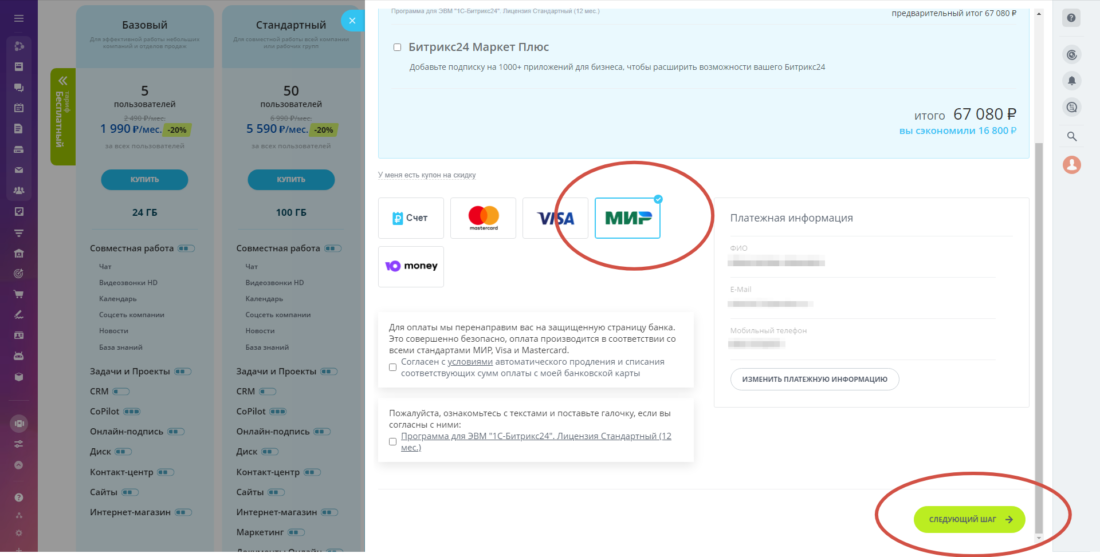Check the license Стандартный agreement box
This screenshot has height=557, width=1100.
[x=392, y=441]
